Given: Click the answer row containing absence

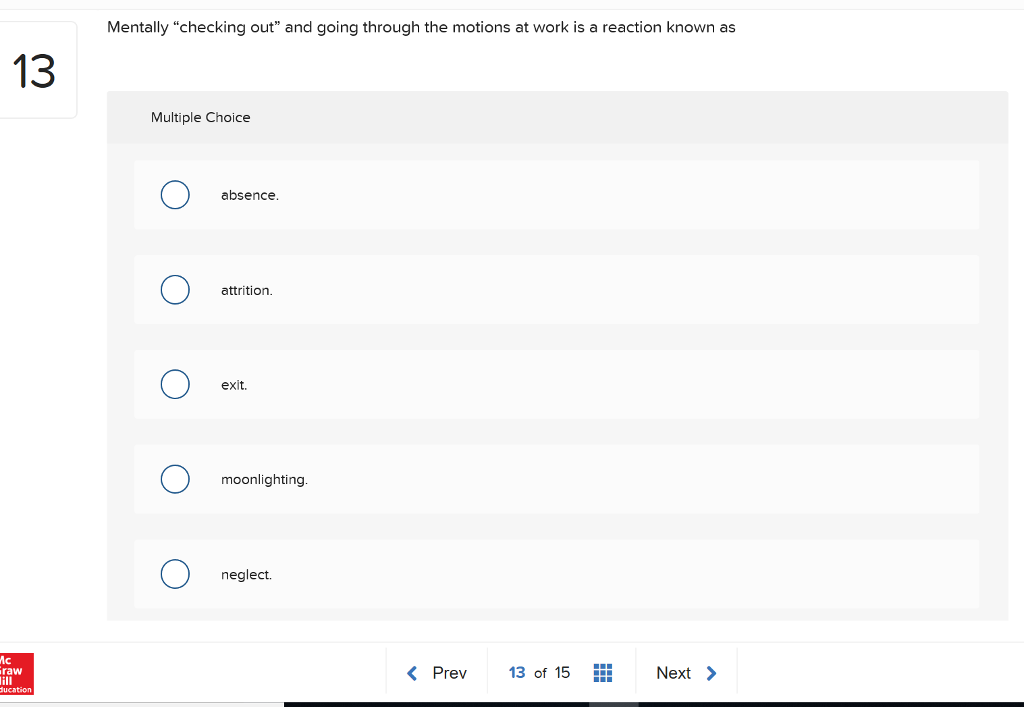Looking at the screenshot, I should click(x=556, y=194).
